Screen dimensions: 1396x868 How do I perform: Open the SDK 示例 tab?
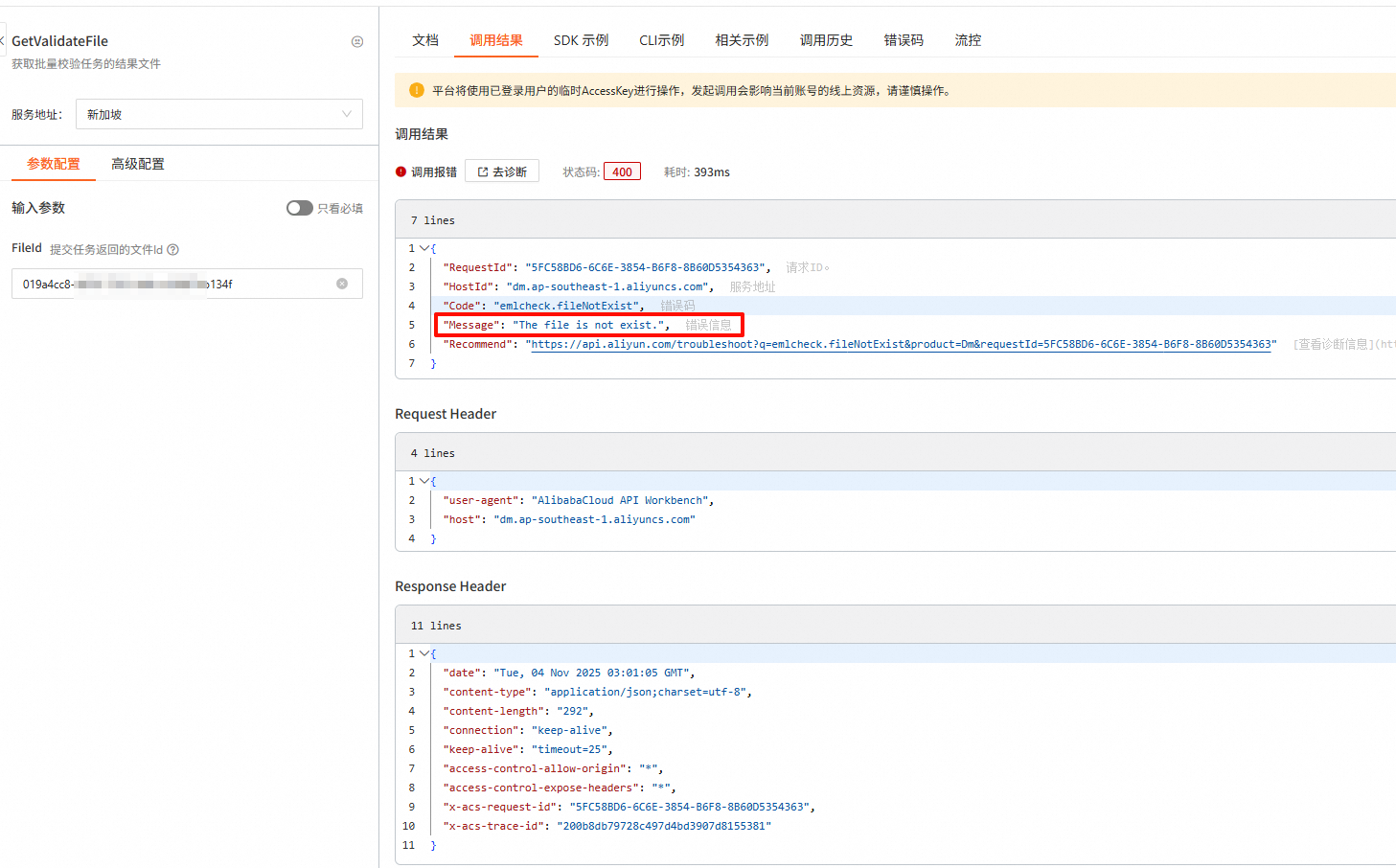tap(581, 40)
